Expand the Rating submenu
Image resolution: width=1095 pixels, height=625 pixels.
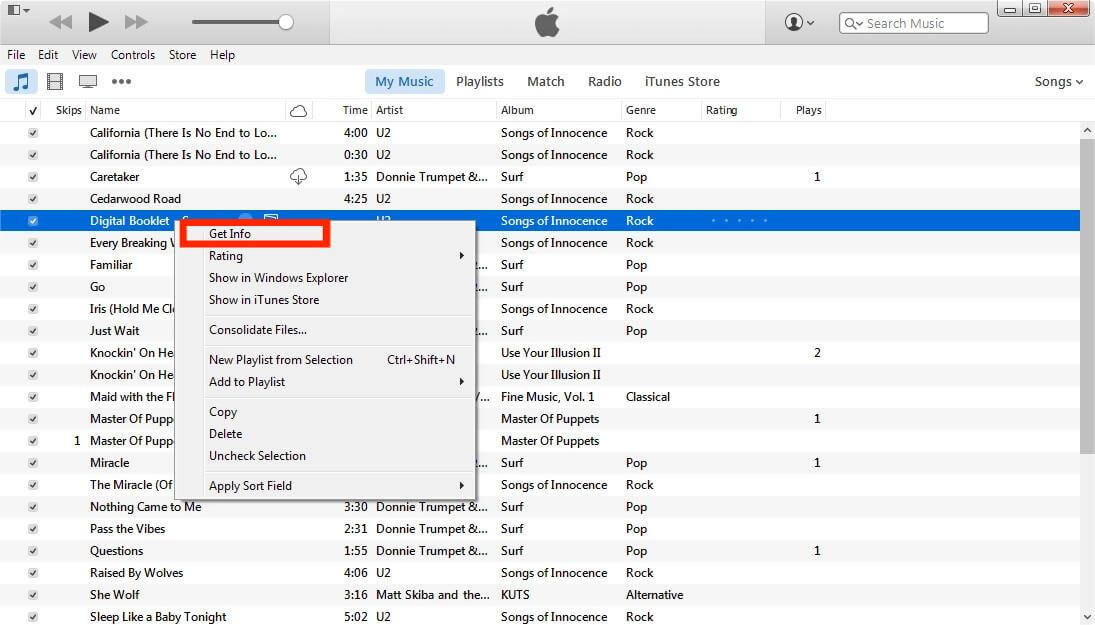coord(337,256)
